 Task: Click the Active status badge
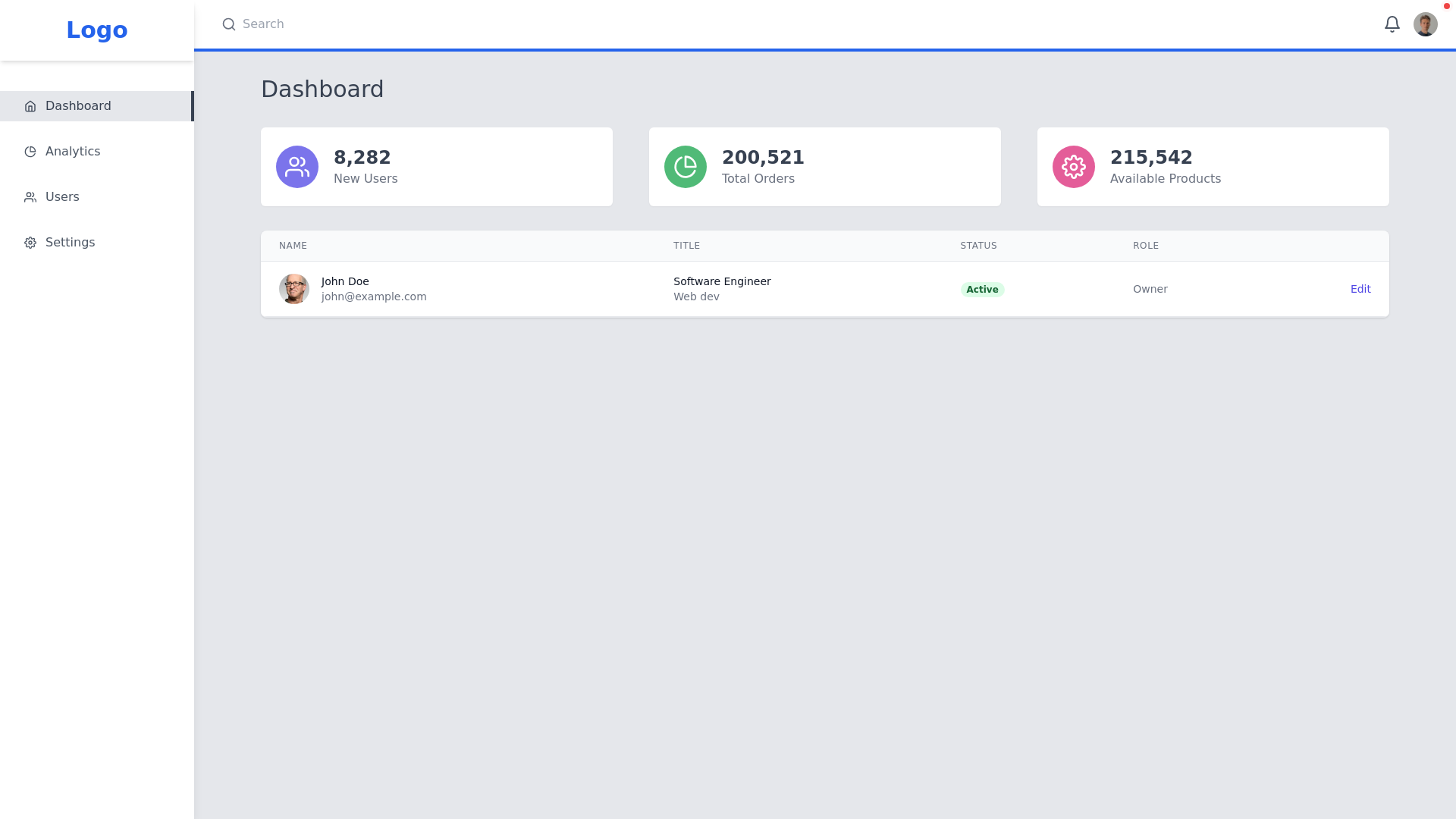[982, 289]
